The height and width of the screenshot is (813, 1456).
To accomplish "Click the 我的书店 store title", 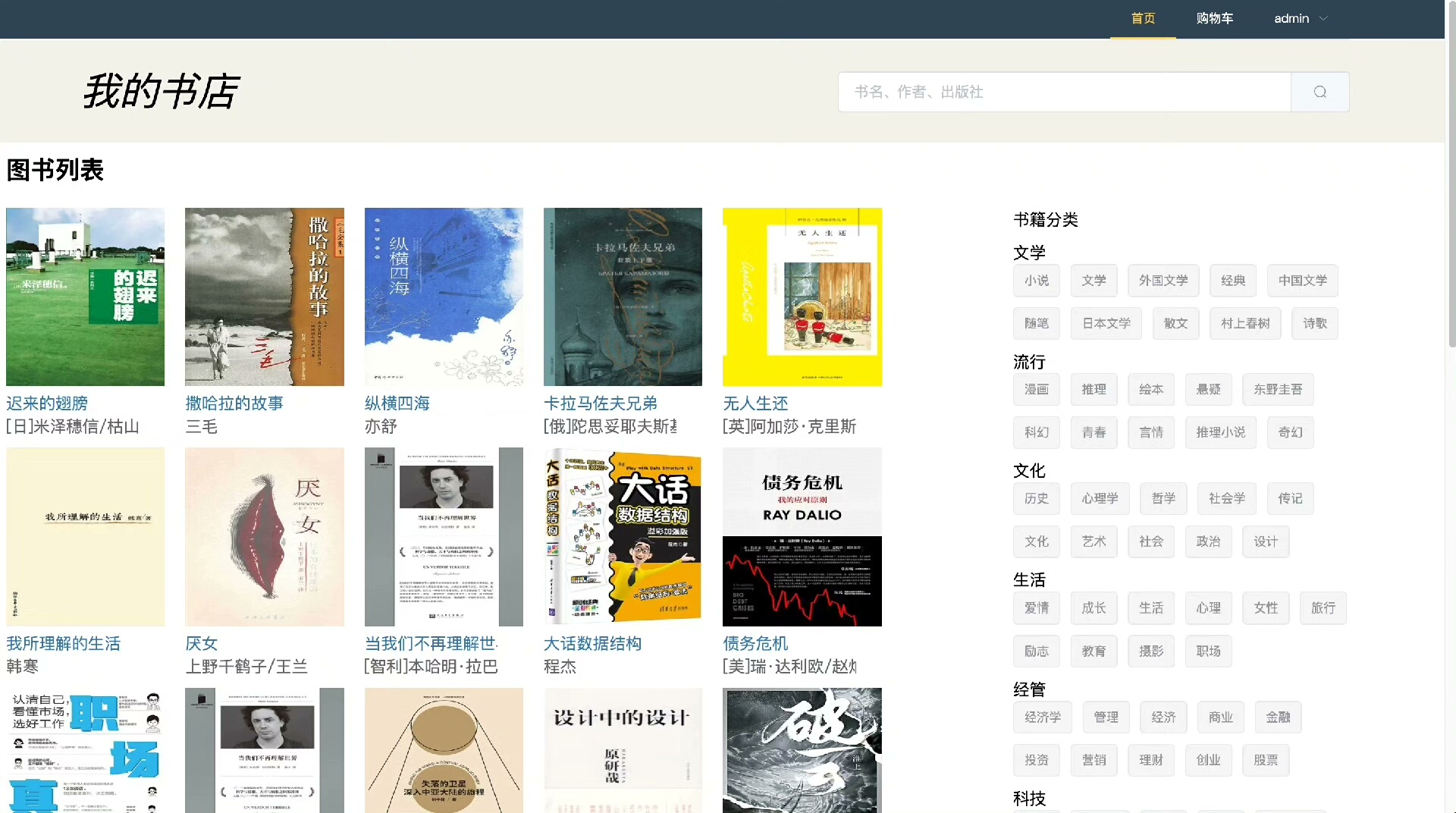I will [160, 91].
